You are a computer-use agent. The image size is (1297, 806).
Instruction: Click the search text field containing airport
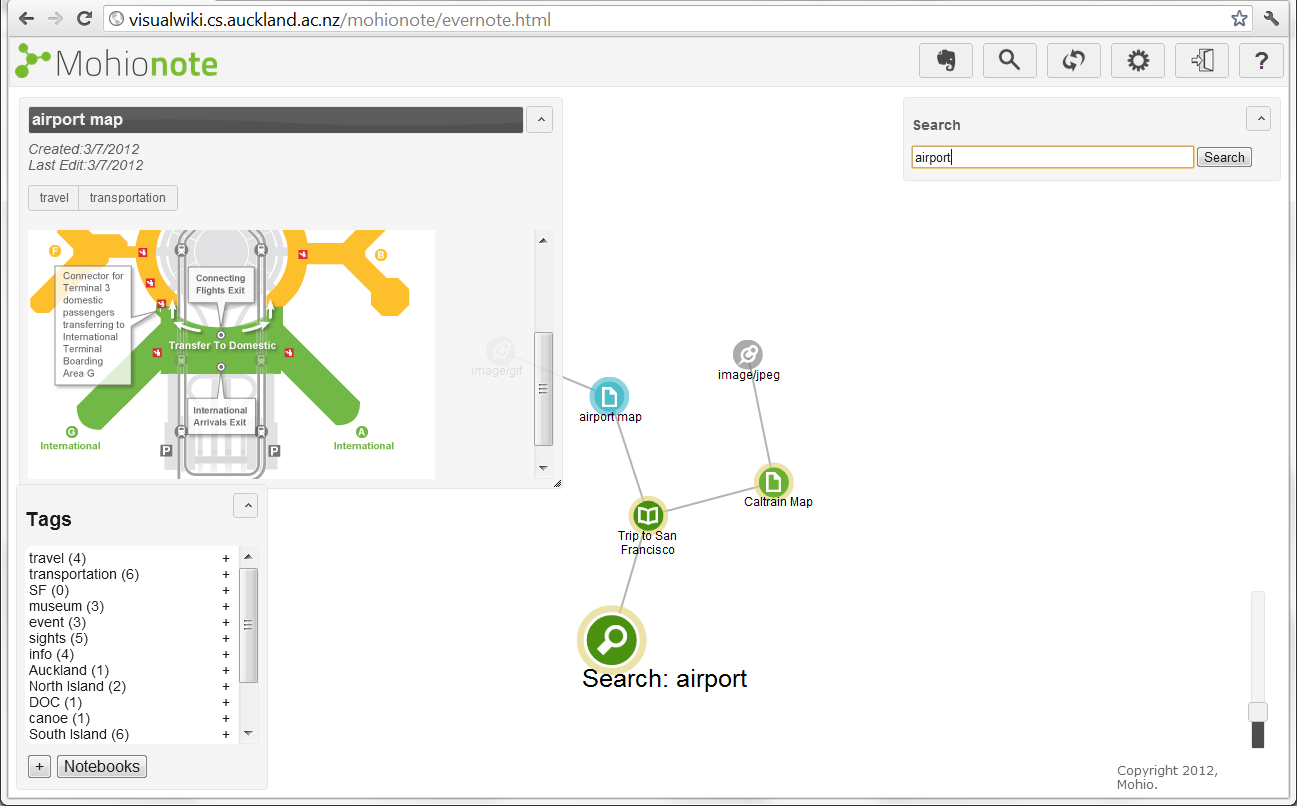point(1053,157)
